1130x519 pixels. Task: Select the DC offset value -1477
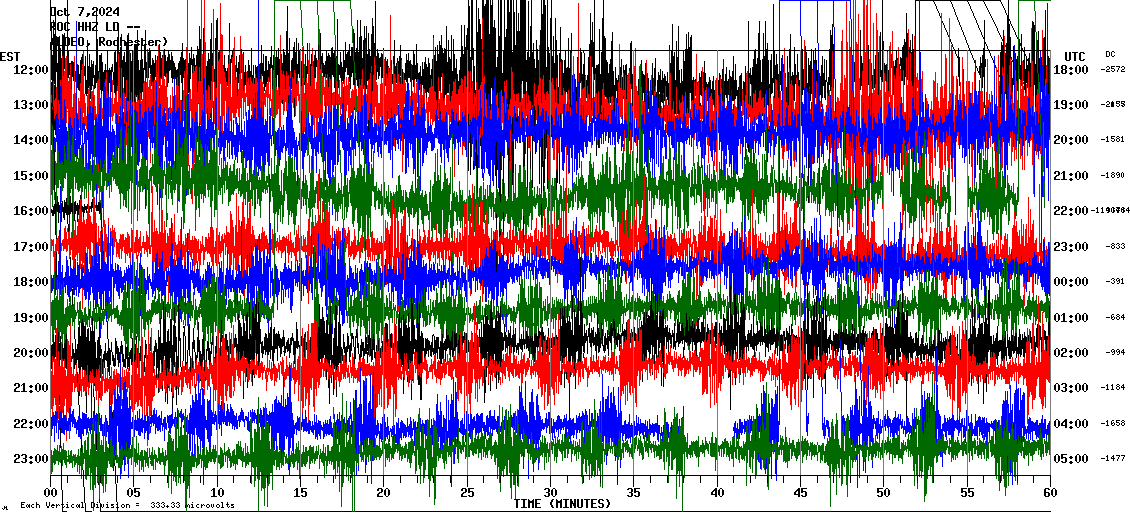coord(1113,459)
